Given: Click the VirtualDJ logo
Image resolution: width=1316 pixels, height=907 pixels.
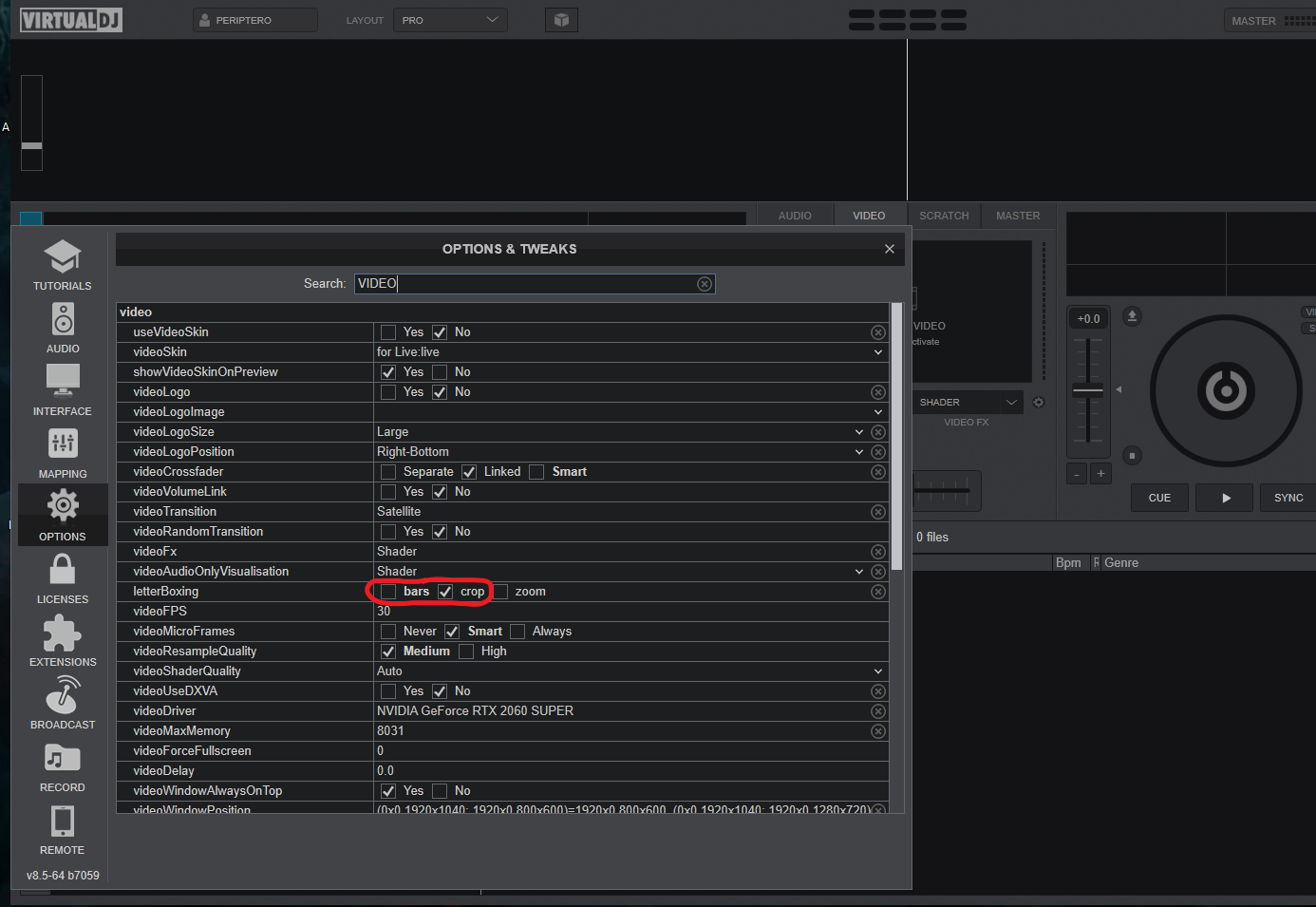Looking at the screenshot, I should tap(71, 20).
